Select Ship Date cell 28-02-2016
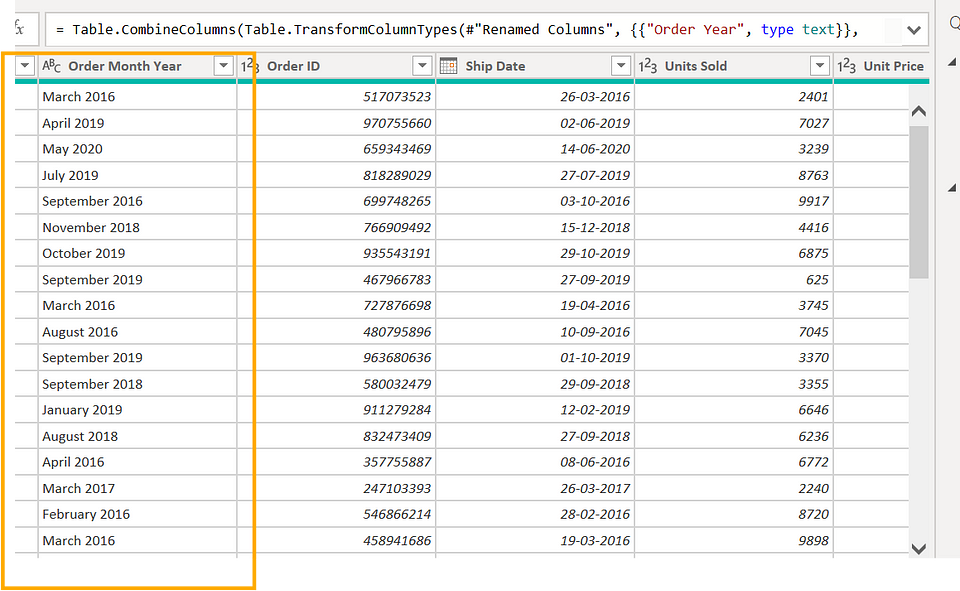 535,514
